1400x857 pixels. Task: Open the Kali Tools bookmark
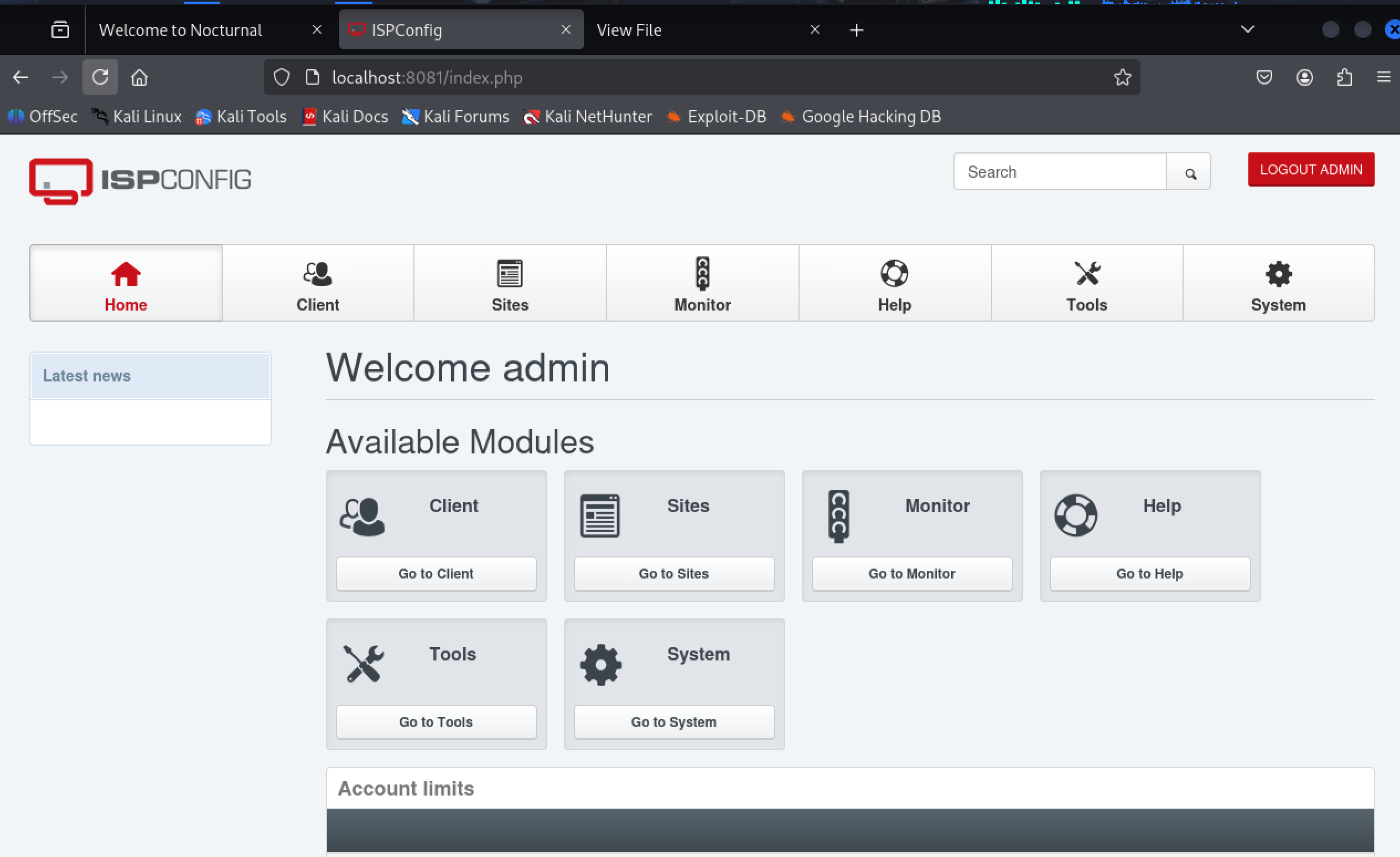coord(241,116)
